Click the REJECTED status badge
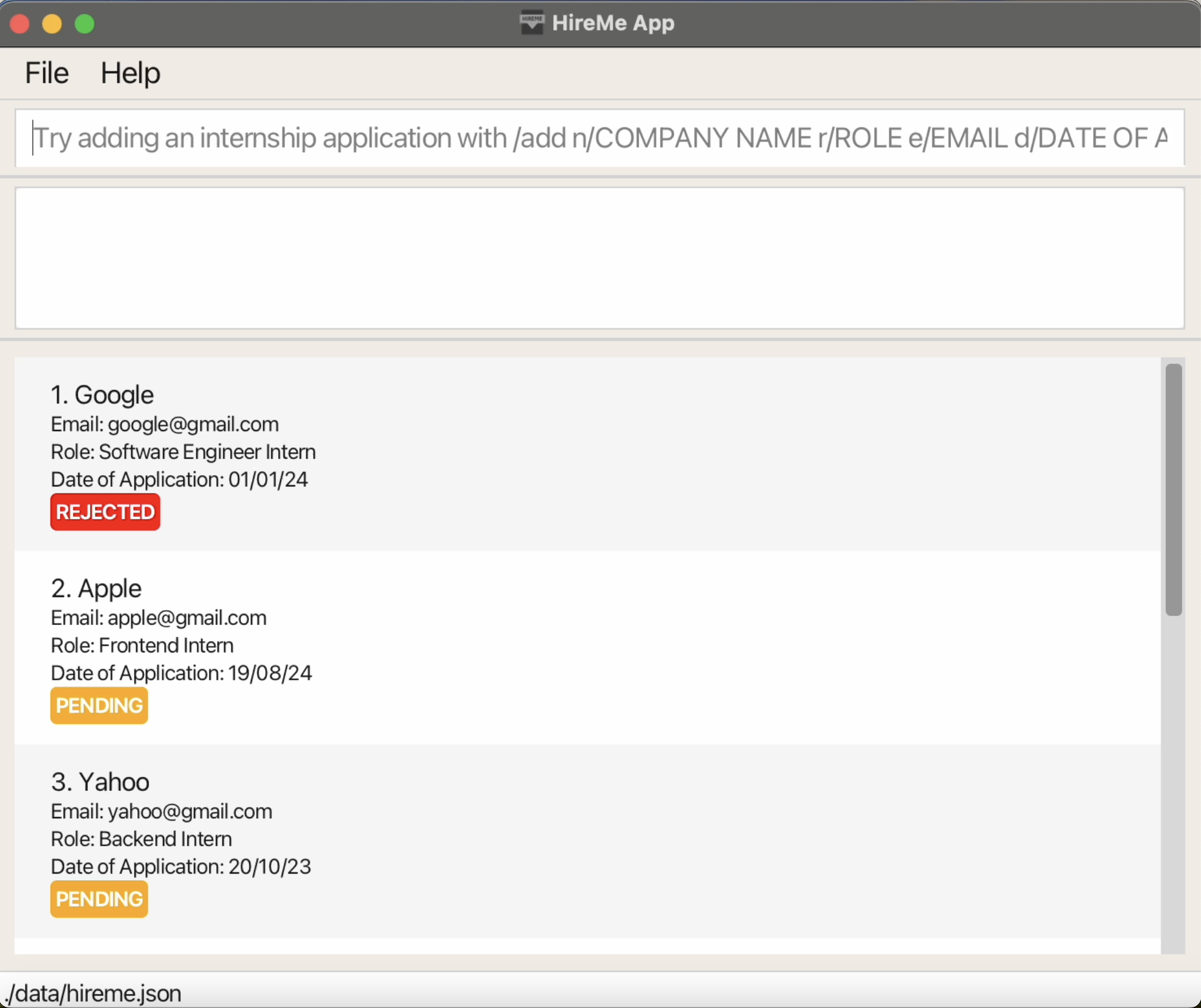 pyautogui.click(x=105, y=512)
